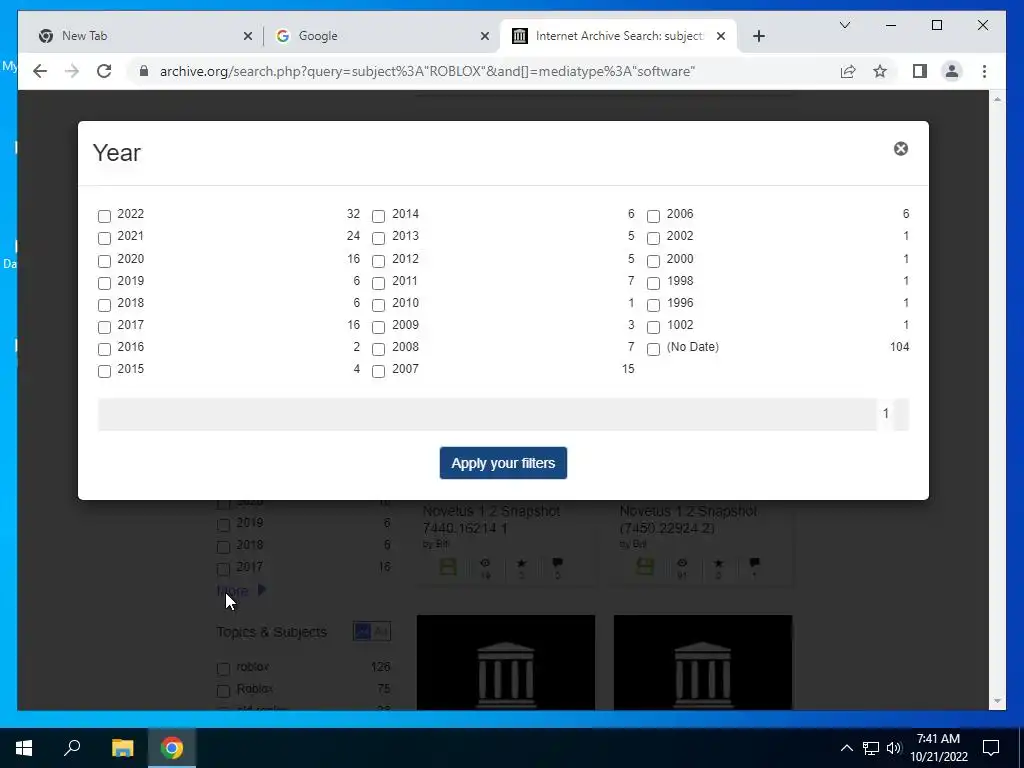The width and height of the screenshot is (1024, 768).
Task: Open Windows taskbar search
Action: [72, 748]
